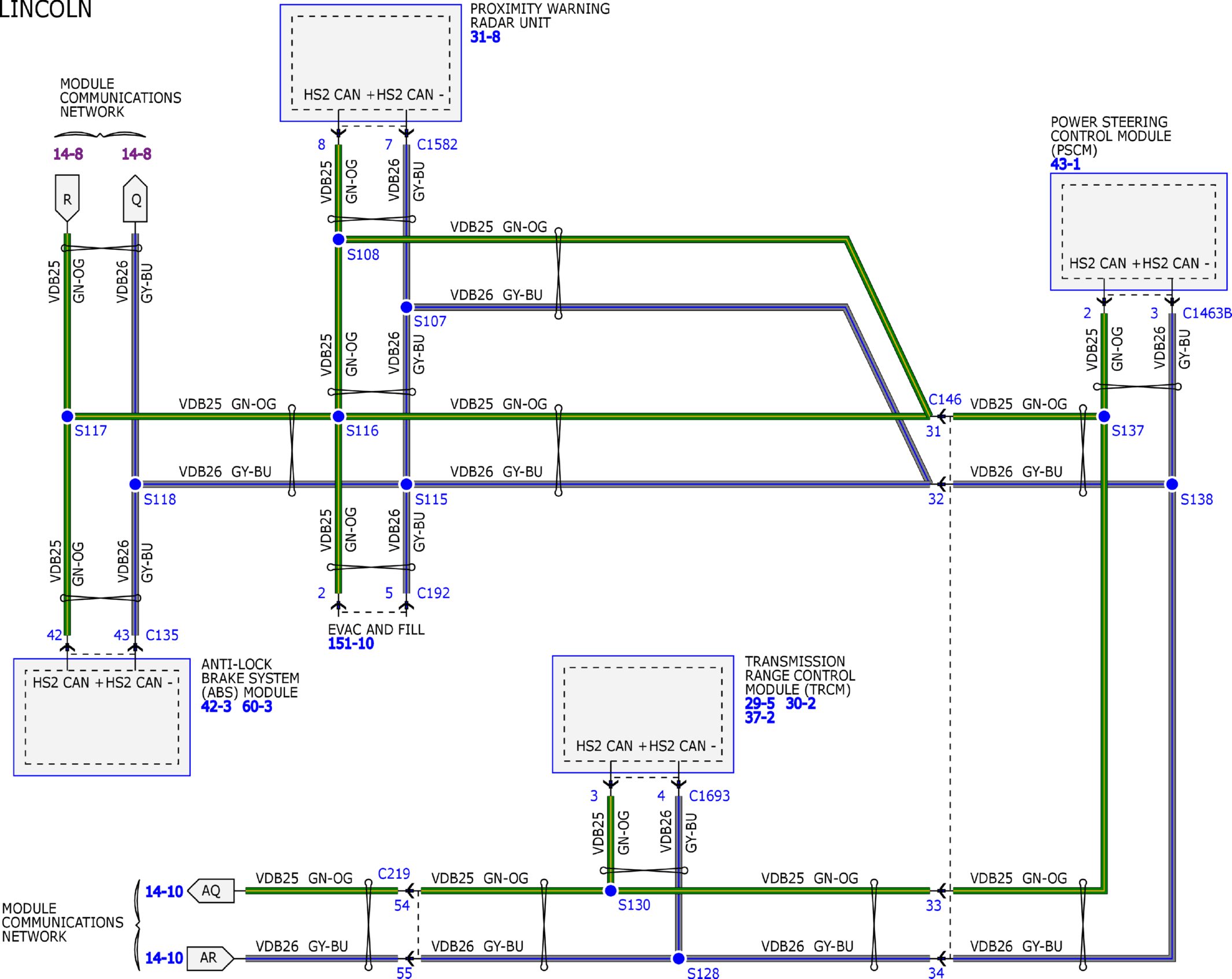The height and width of the screenshot is (979, 1232).
Task: Click the POWER STEERING CONTROL MODULE (PSCM) title
Action: (1111, 136)
